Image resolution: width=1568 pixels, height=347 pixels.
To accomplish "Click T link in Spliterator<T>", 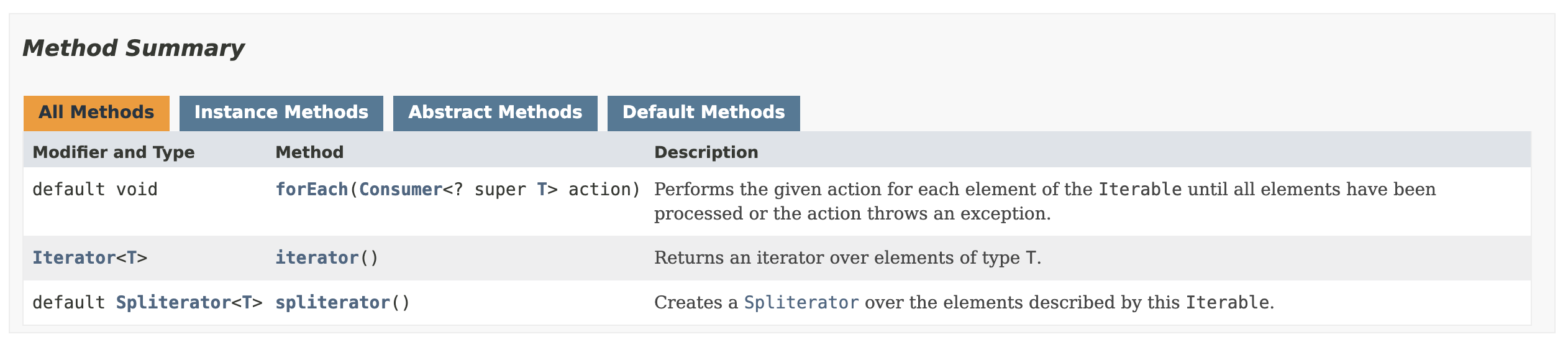I will click(x=247, y=303).
